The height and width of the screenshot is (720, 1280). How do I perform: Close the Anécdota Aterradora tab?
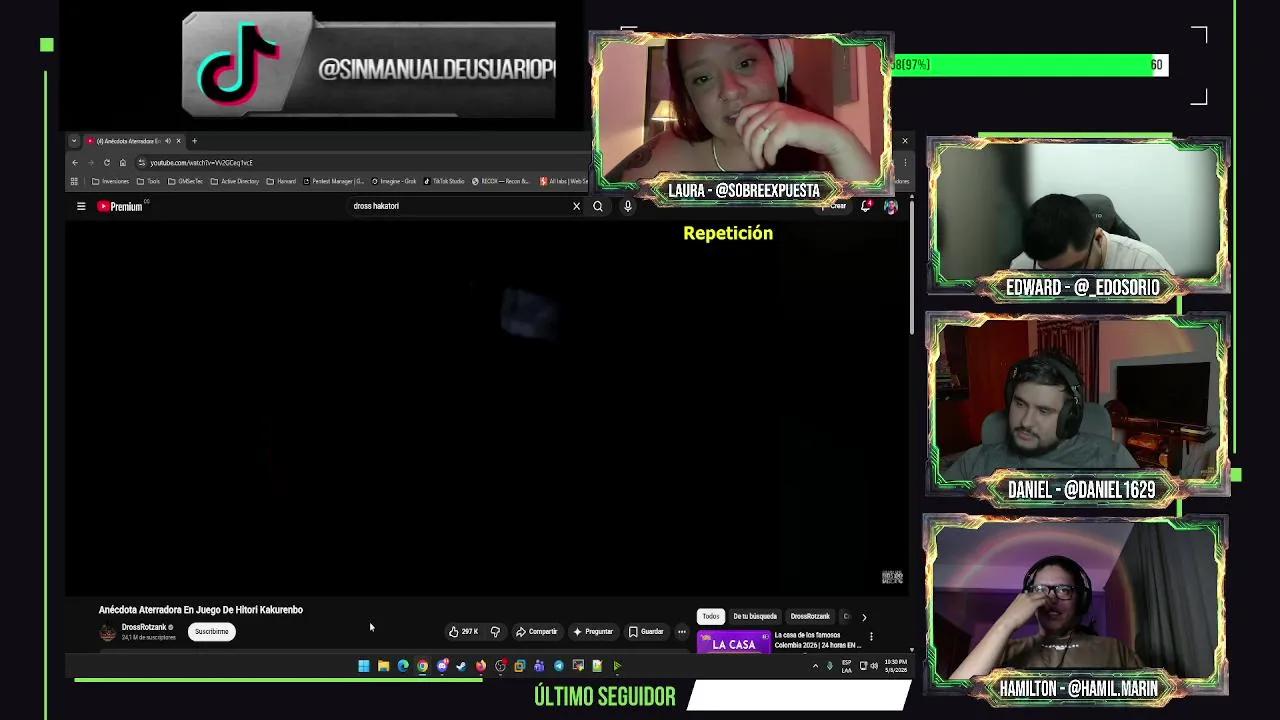pyautogui.click(x=179, y=141)
